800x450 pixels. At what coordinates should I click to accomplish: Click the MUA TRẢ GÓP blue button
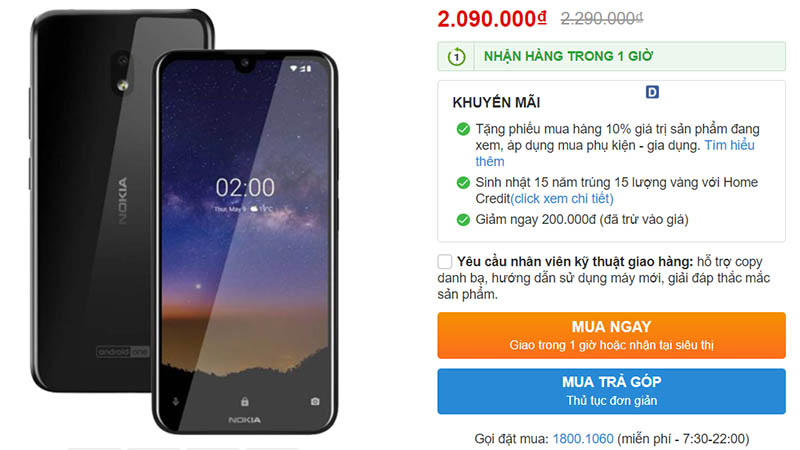click(611, 391)
